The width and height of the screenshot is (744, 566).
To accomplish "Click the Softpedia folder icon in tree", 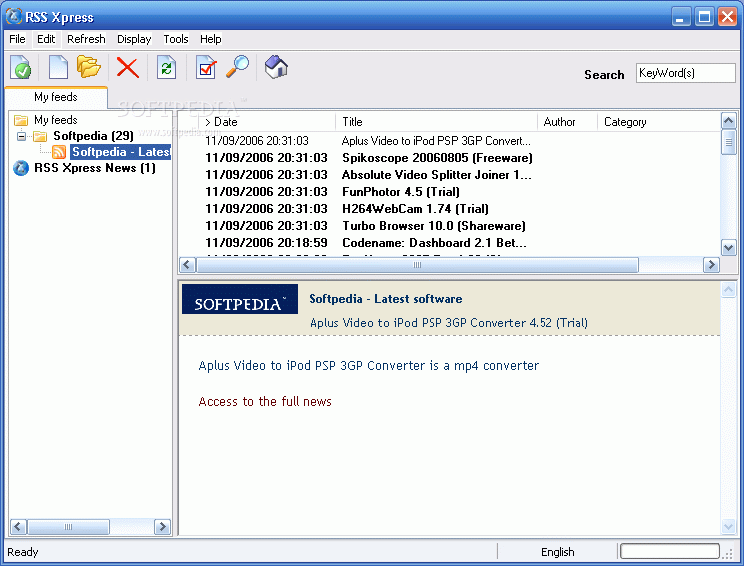I will pos(40,136).
